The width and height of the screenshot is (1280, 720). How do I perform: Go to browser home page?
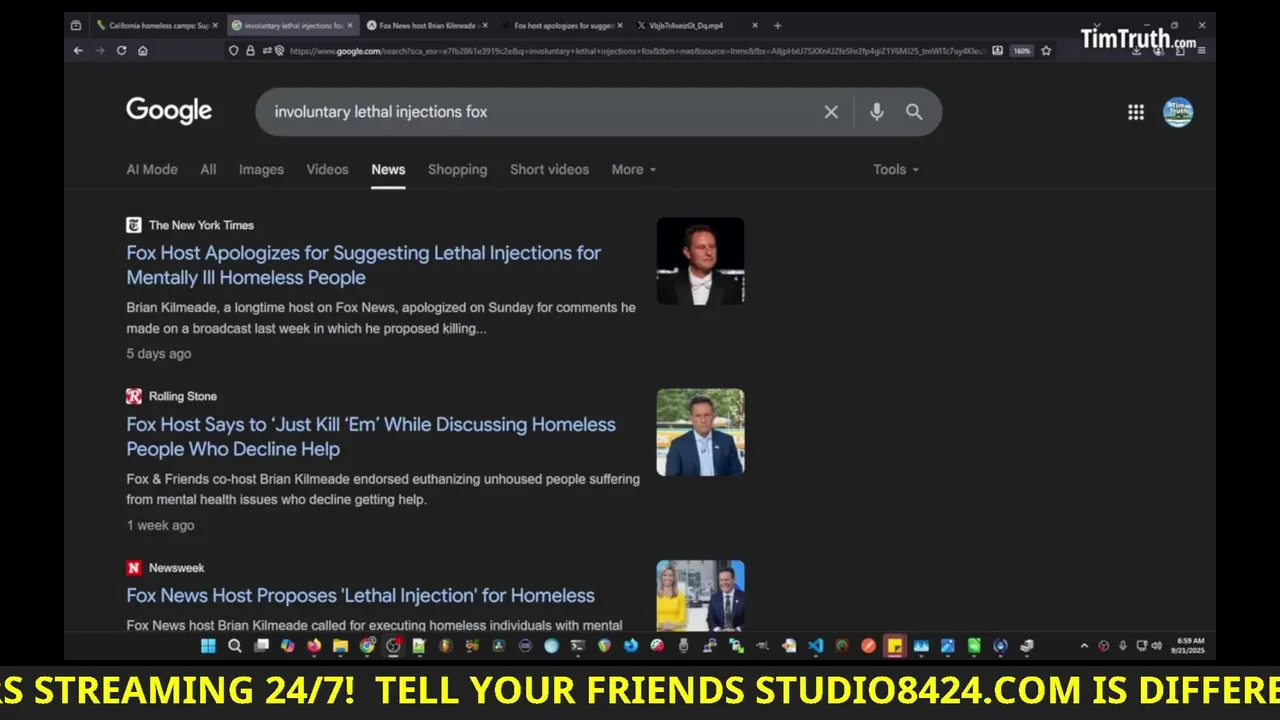pyautogui.click(x=143, y=50)
